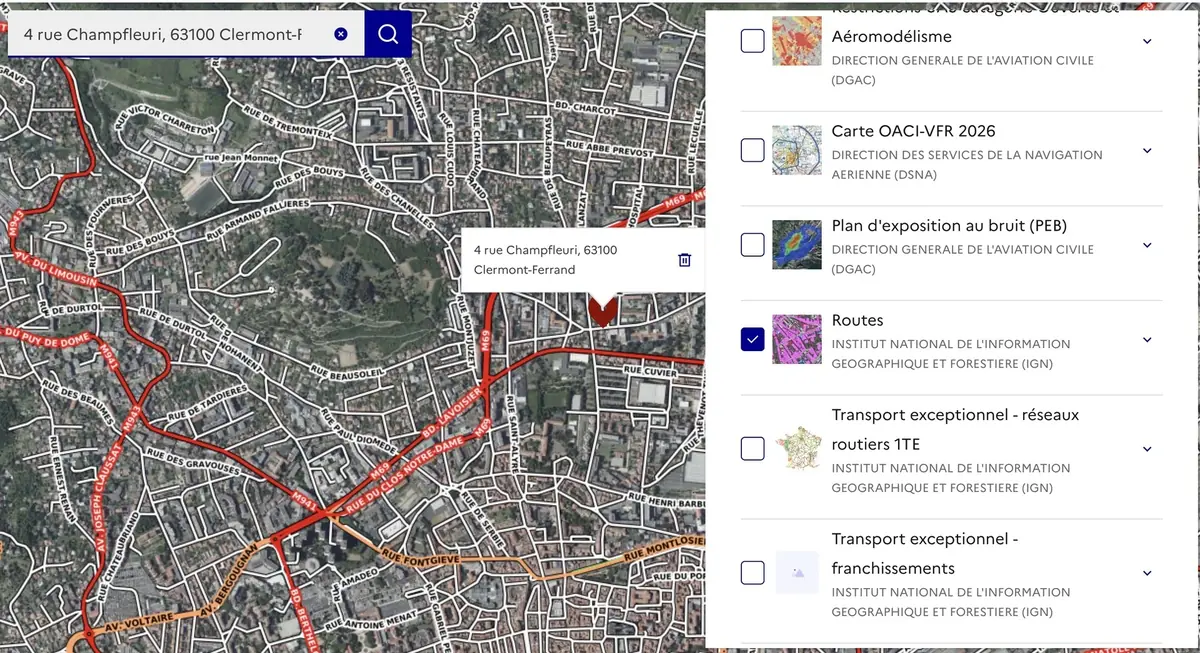1200x653 pixels.
Task: Expand the Plan d'exposition au bruit details
Action: [1147, 245]
